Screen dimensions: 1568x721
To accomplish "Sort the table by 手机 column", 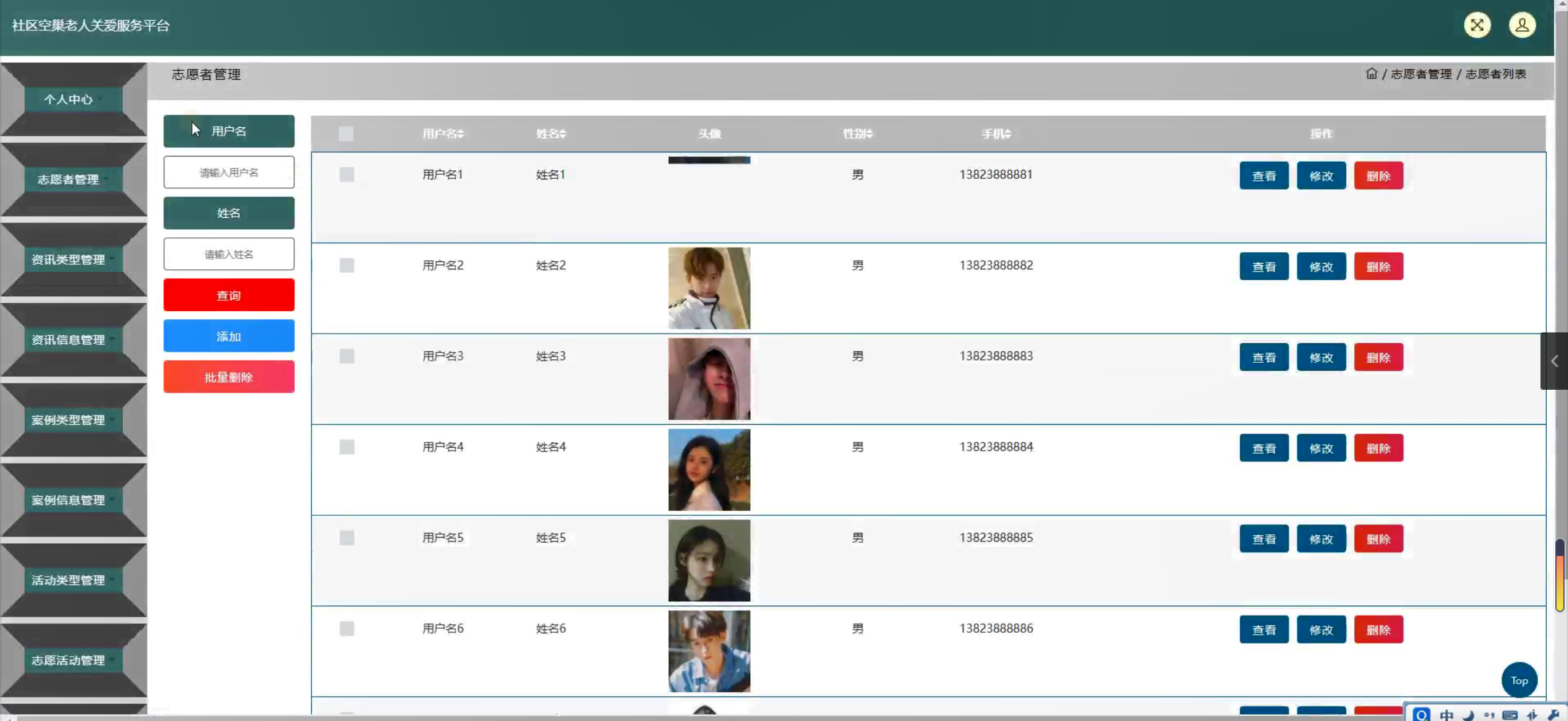I will 996,134.
